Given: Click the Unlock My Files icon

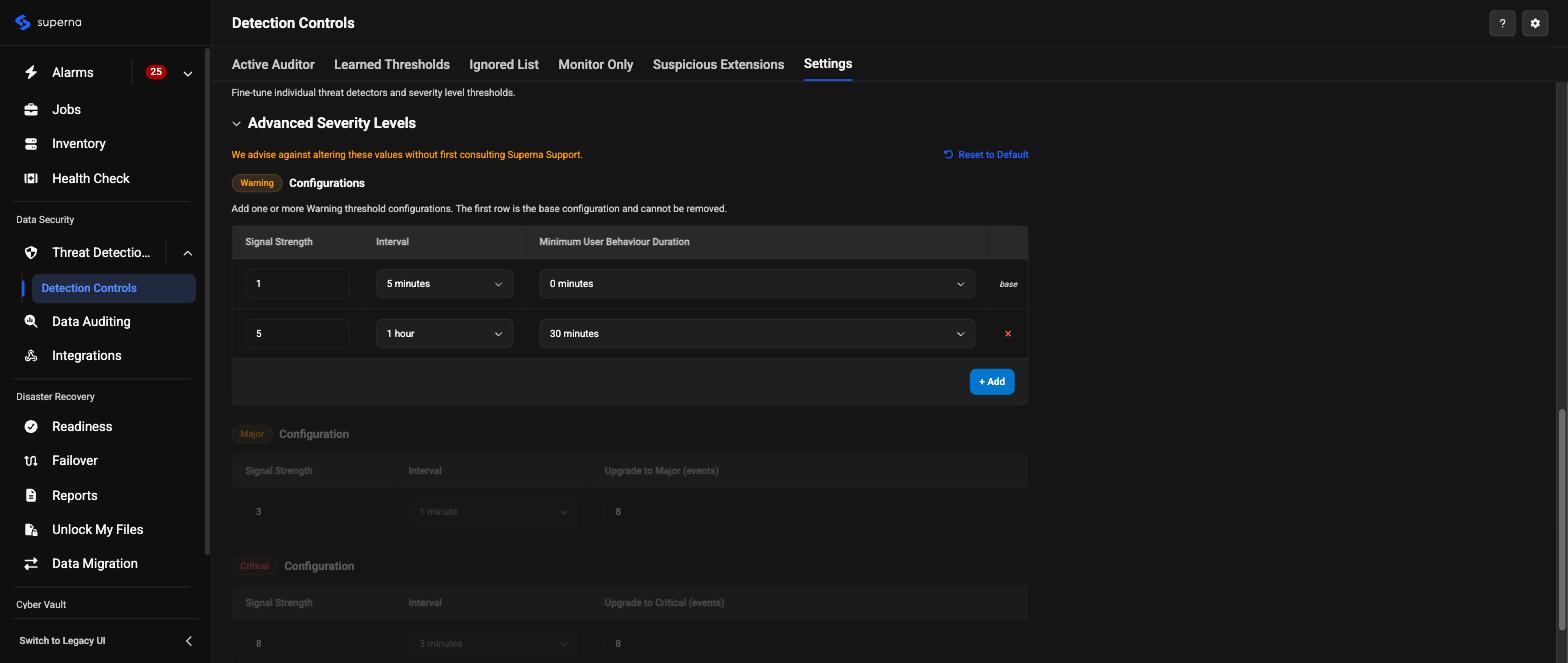Looking at the screenshot, I should [x=31, y=530].
